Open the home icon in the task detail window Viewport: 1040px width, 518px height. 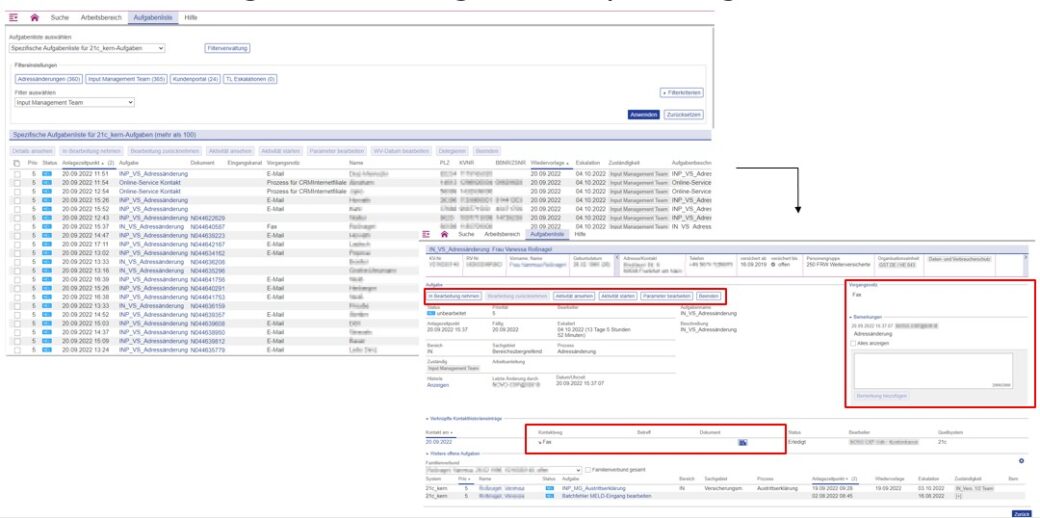tap(444, 234)
